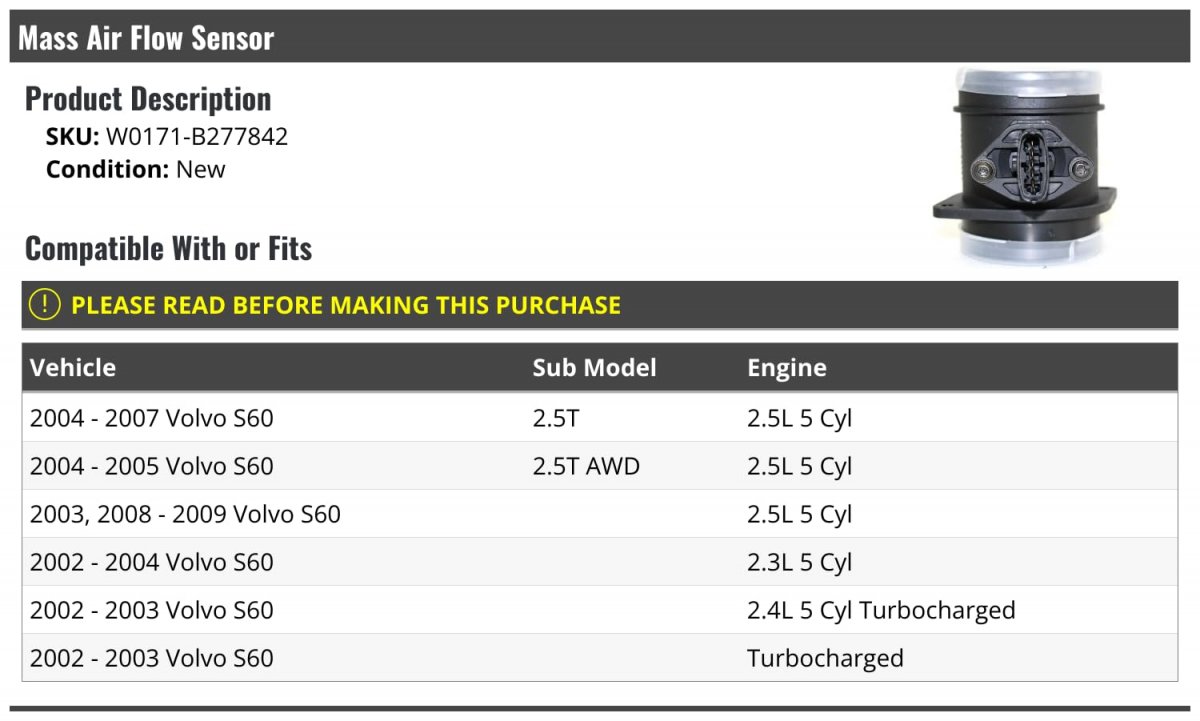The height and width of the screenshot is (721, 1200).
Task: Click the 2.4L 5 Cyl Turbocharged engine cell
Action: click(881, 610)
